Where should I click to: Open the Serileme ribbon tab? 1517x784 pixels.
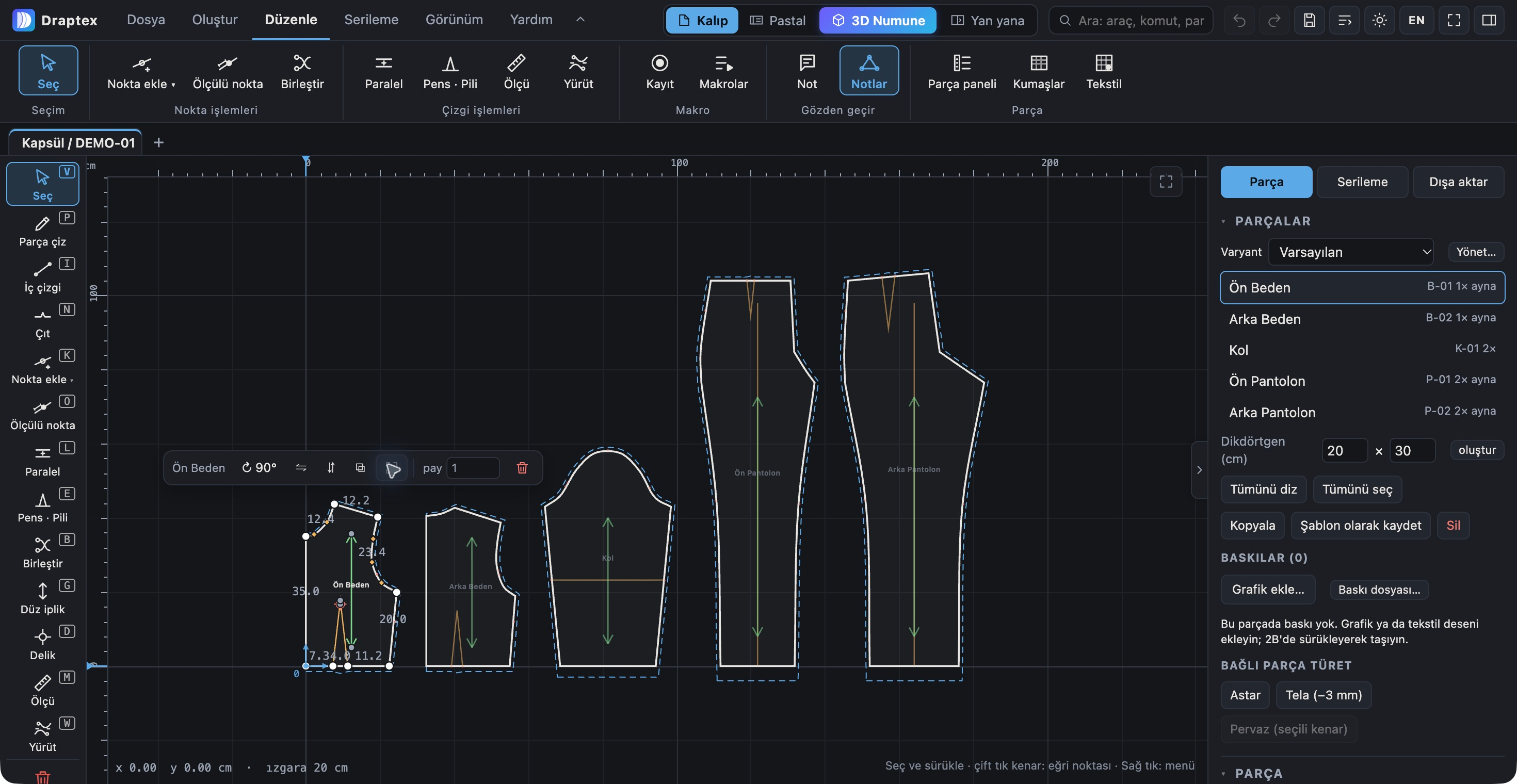click(x=371, y=20)
